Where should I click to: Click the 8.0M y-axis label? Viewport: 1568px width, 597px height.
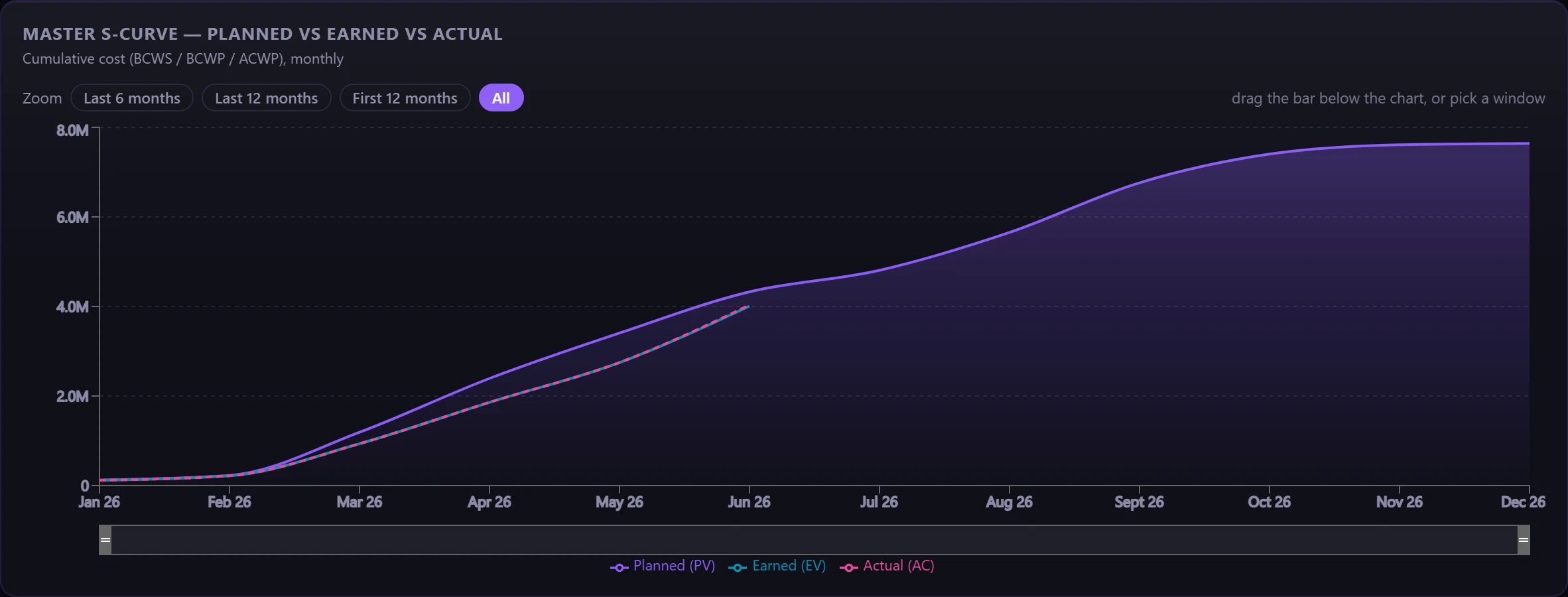coord(72,131)
